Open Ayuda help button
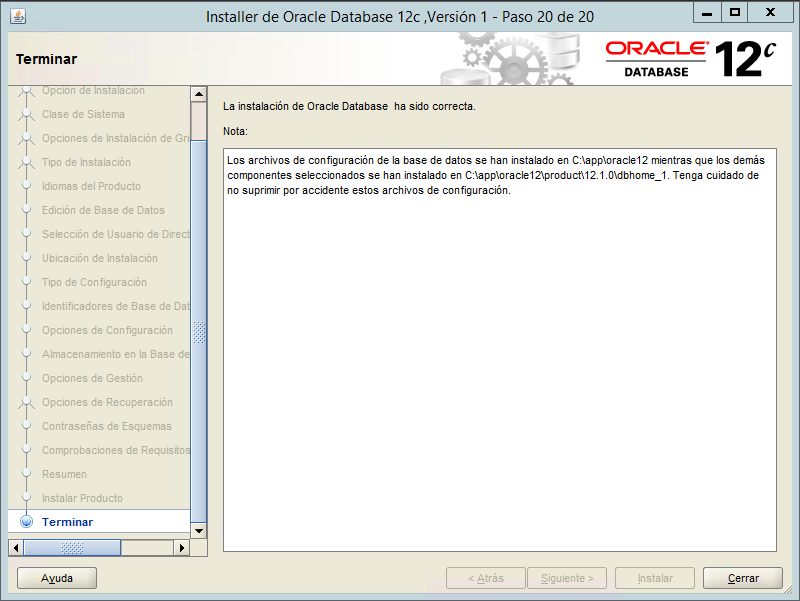 point(57,578)
